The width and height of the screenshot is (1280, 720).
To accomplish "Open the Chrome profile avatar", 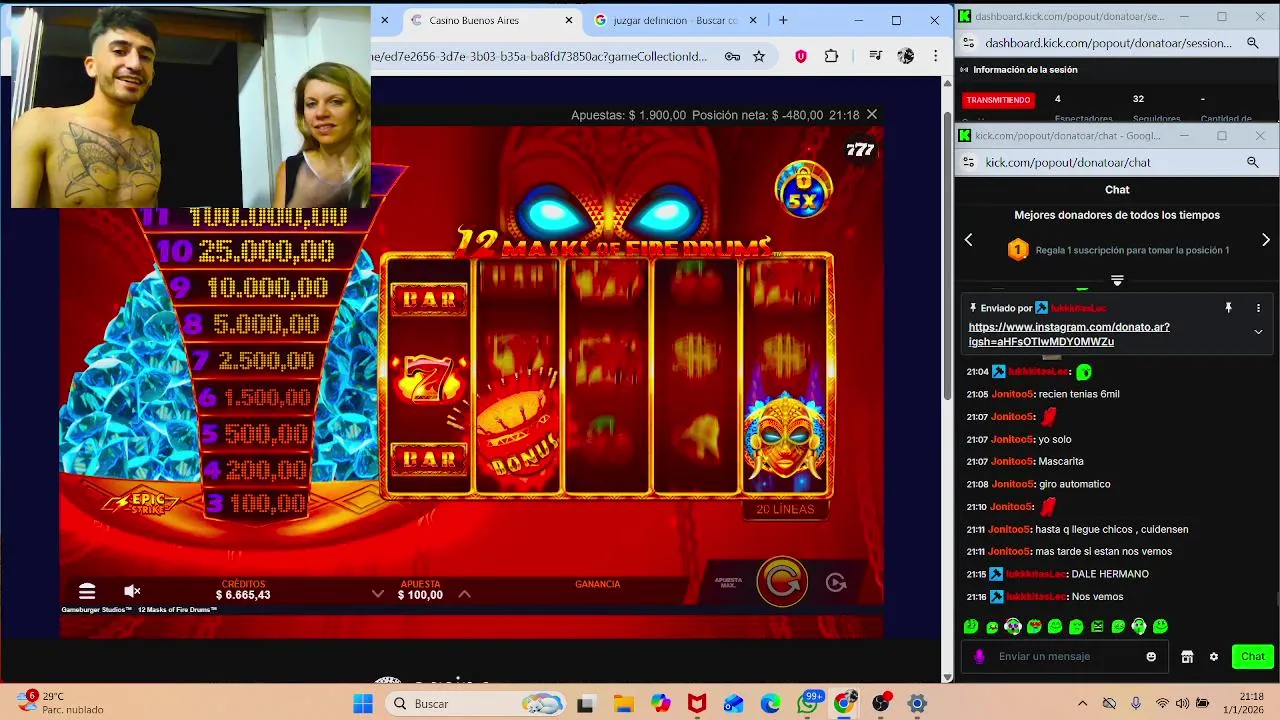I will 906,57.
